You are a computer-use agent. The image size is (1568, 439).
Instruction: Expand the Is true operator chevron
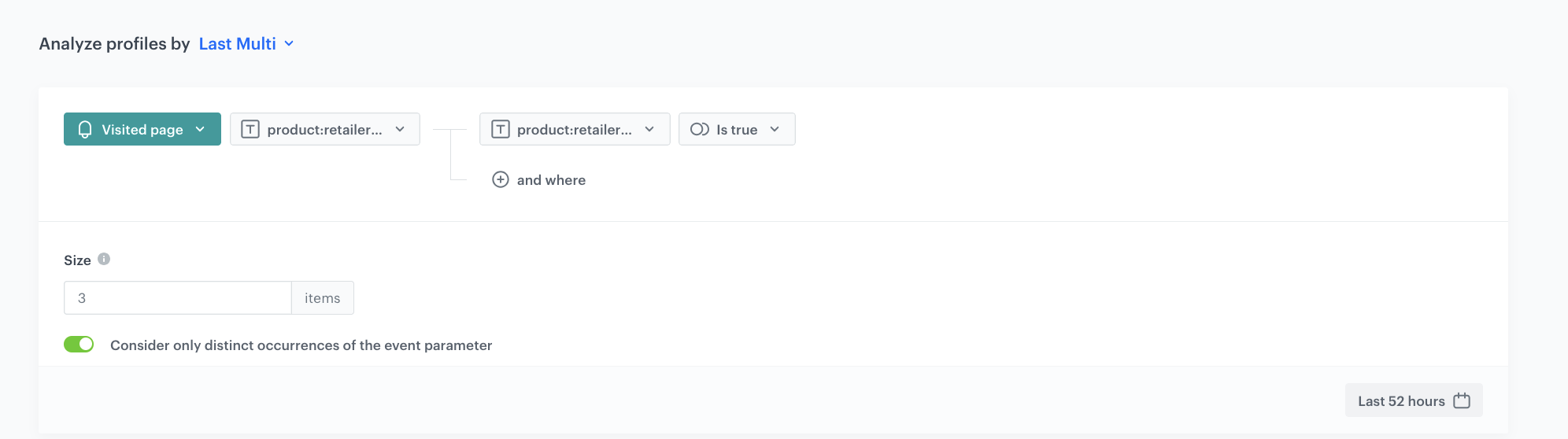point(775,130)
